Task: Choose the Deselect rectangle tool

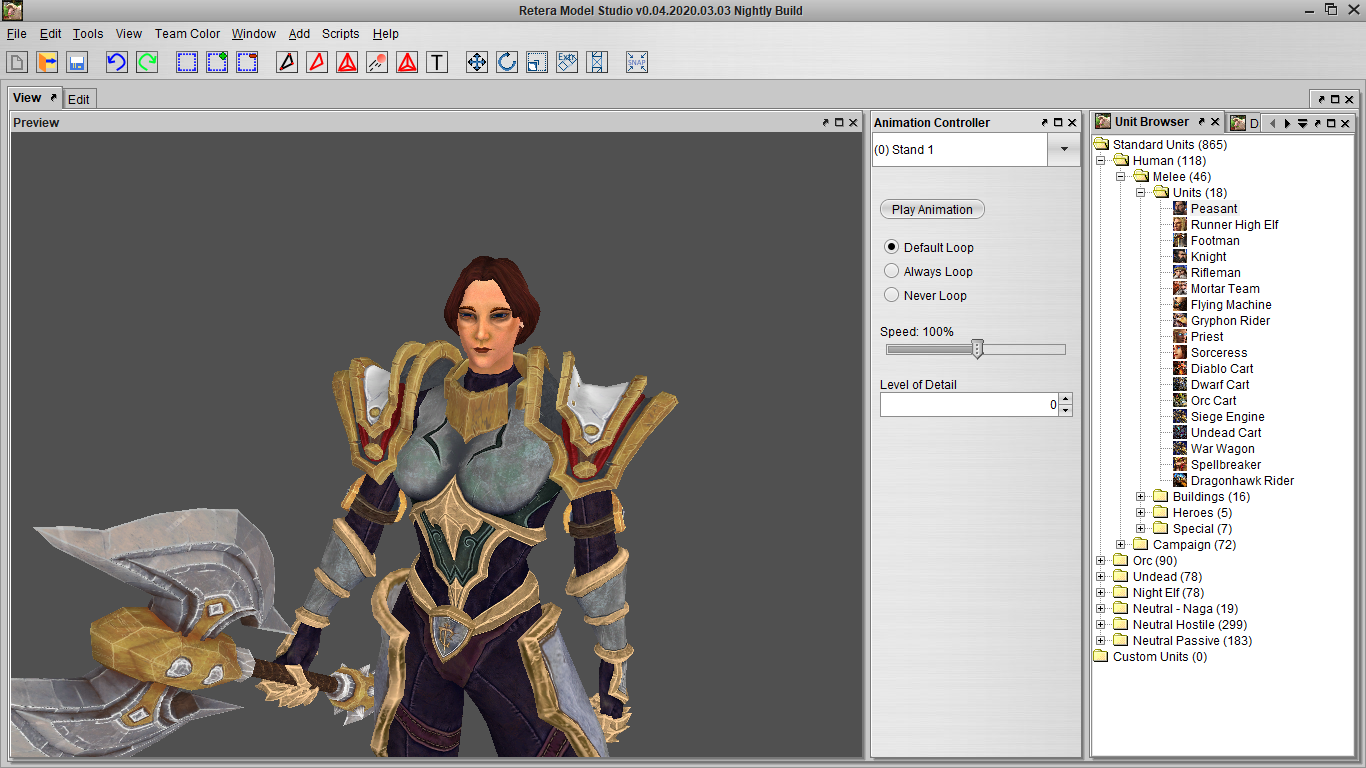Action: click(x=247, y=62)
